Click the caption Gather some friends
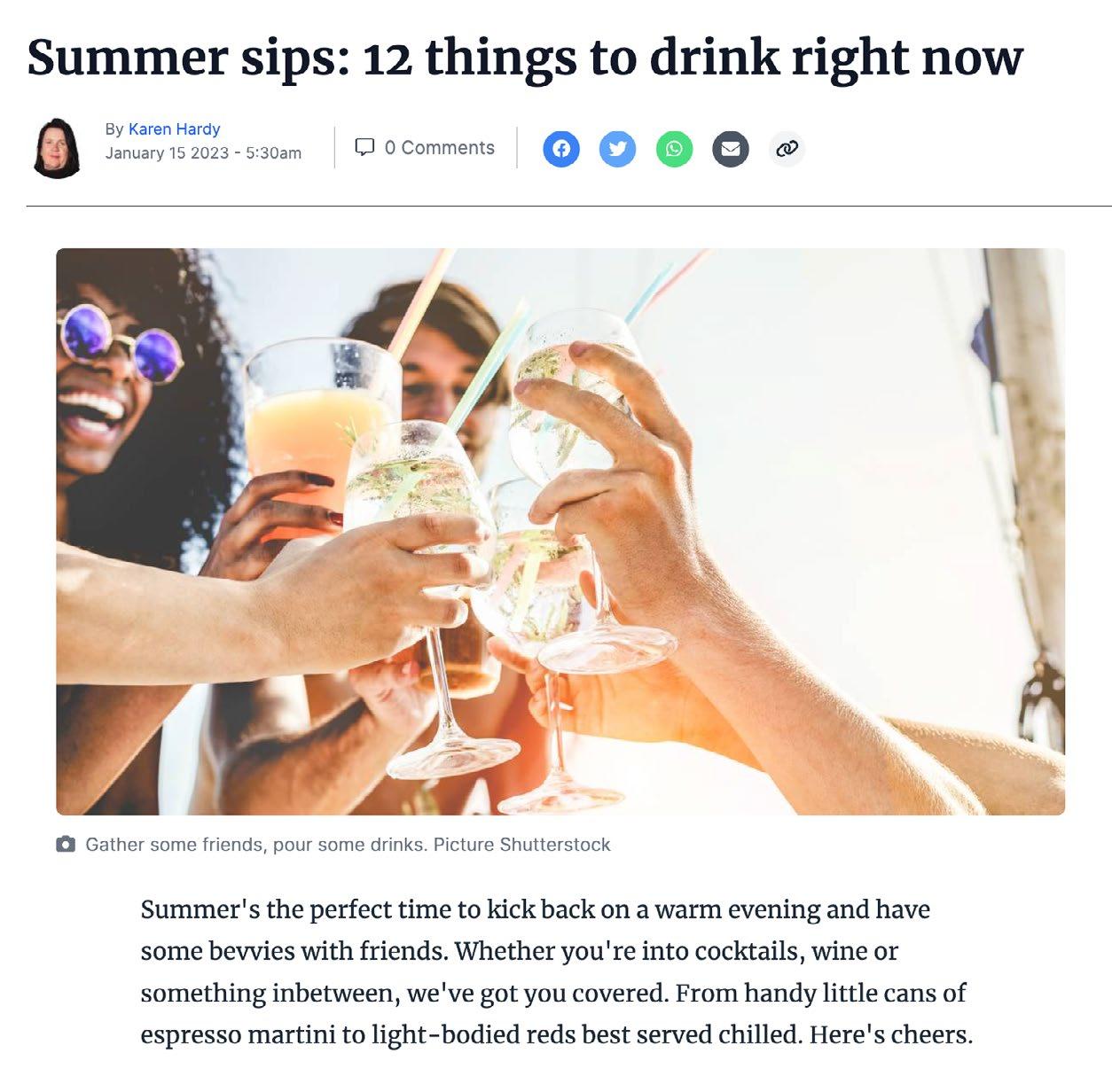The image size is (1112, 1092). coord(175,844)
